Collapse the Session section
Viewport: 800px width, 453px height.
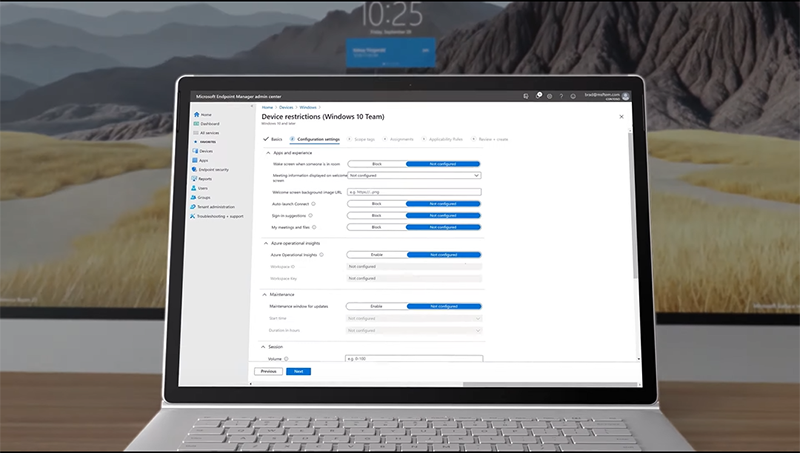263,346
